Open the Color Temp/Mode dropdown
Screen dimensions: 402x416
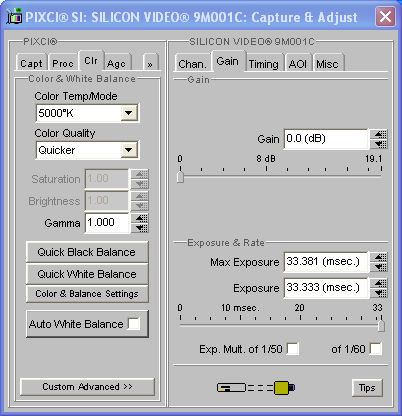[x=128, y=113]
